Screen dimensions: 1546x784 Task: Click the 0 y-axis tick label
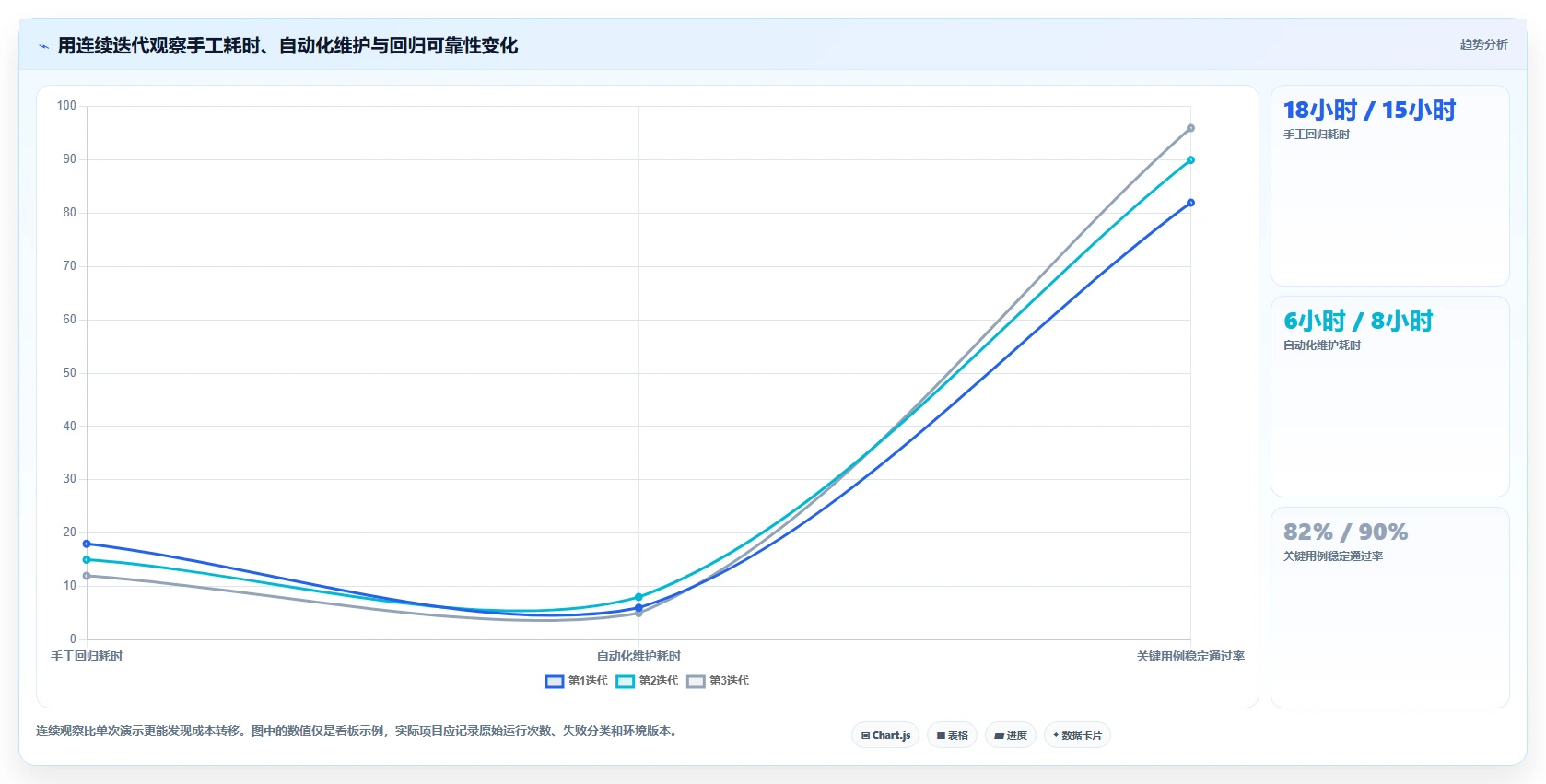[x=73, y=639]
